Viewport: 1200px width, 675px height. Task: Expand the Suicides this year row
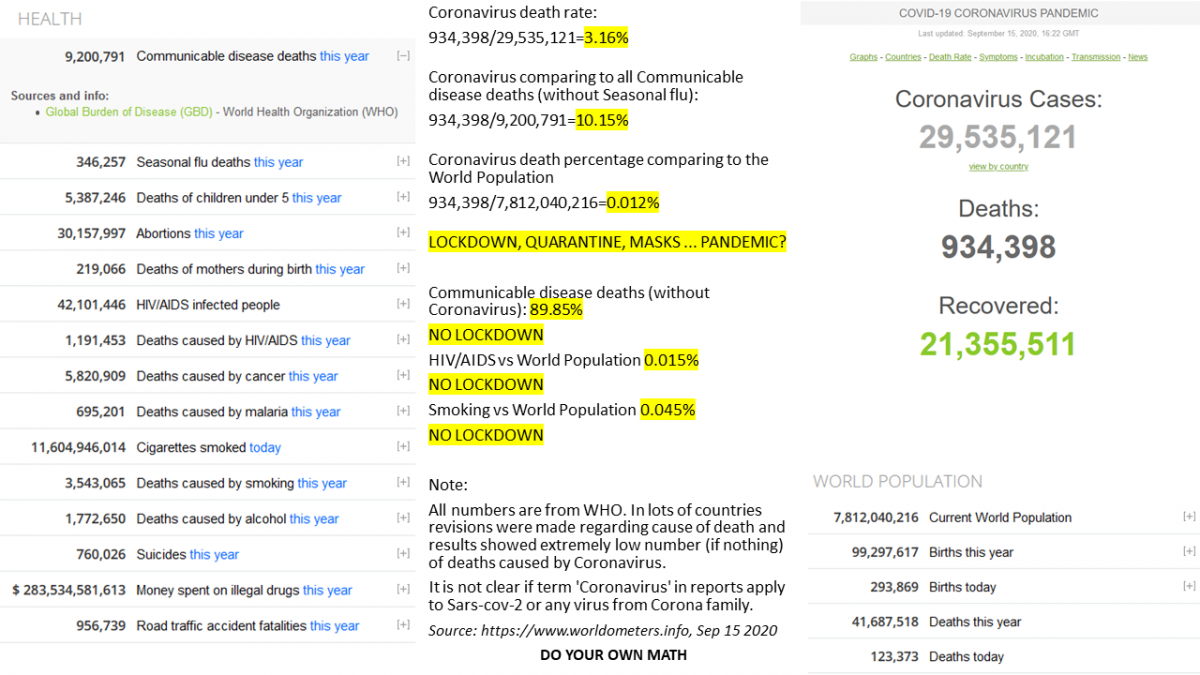point(403,554)
